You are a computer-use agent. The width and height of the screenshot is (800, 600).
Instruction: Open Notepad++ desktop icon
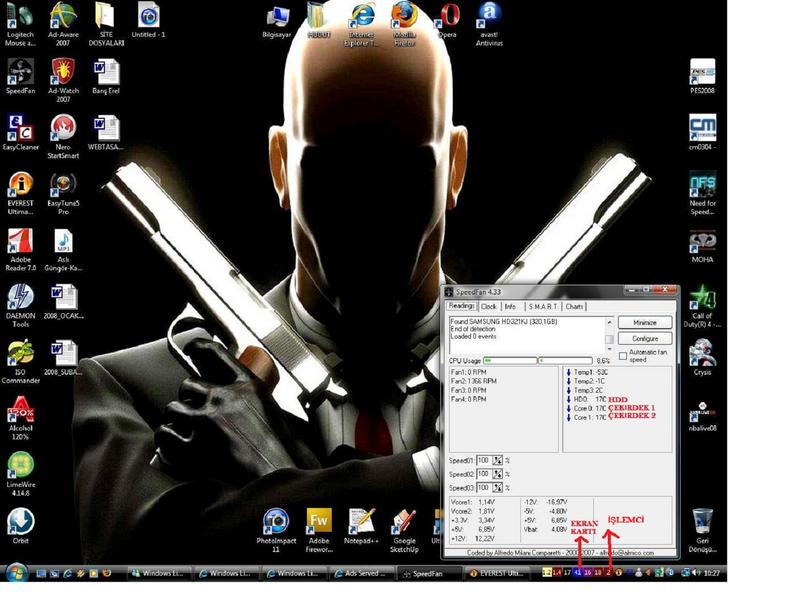tap(362, 526)
